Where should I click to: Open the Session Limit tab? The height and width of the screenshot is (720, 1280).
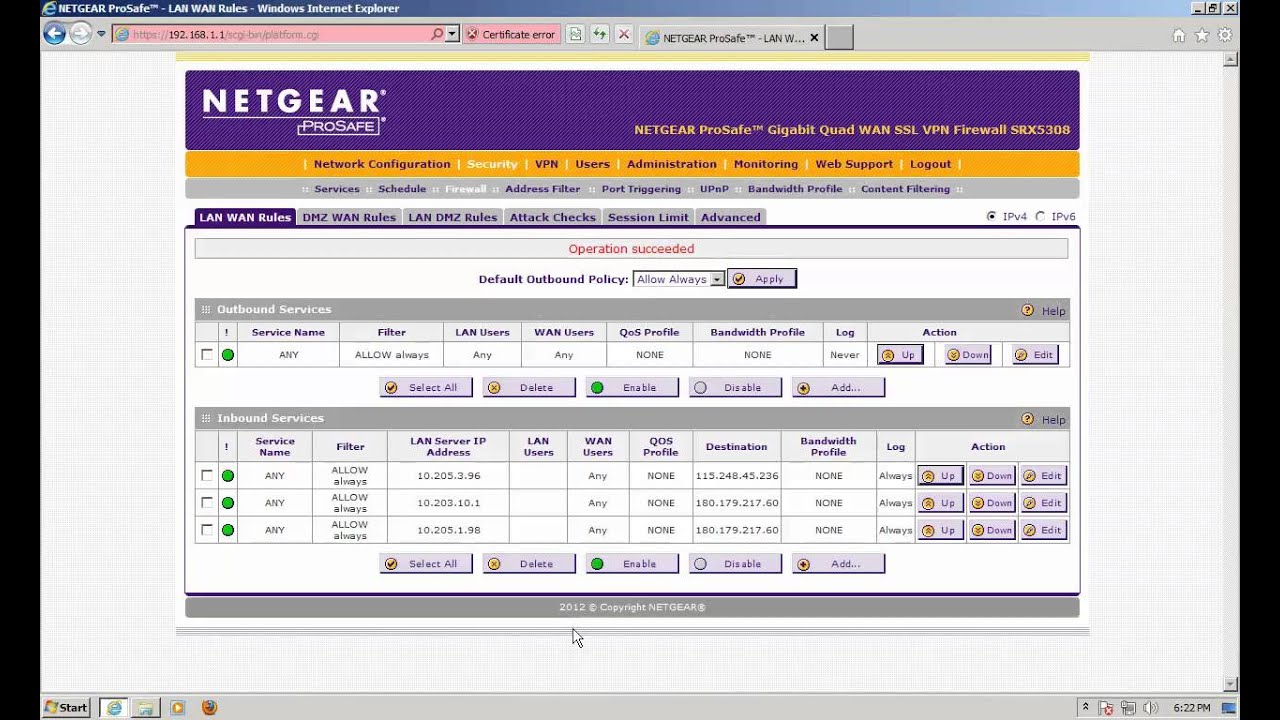pyautogui.click(x=648, y=217)
